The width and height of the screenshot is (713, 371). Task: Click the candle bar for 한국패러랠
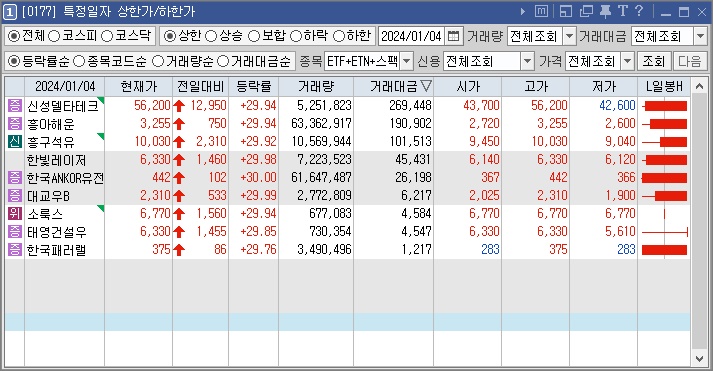pyautogui.click(x=664, y=250)
